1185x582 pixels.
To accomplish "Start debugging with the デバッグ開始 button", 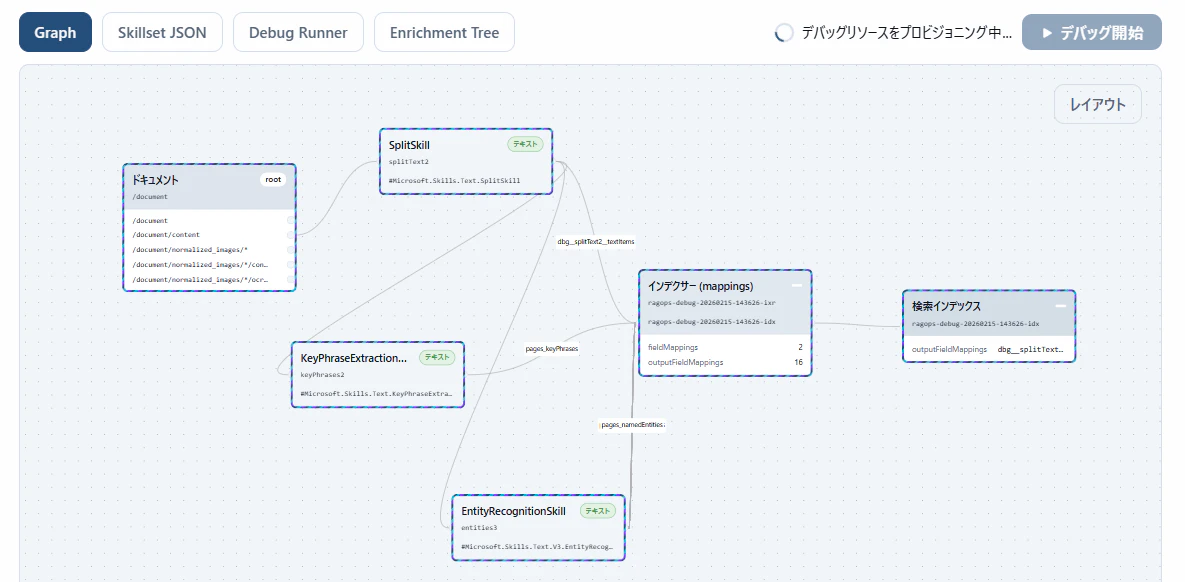I will 1092,33.
